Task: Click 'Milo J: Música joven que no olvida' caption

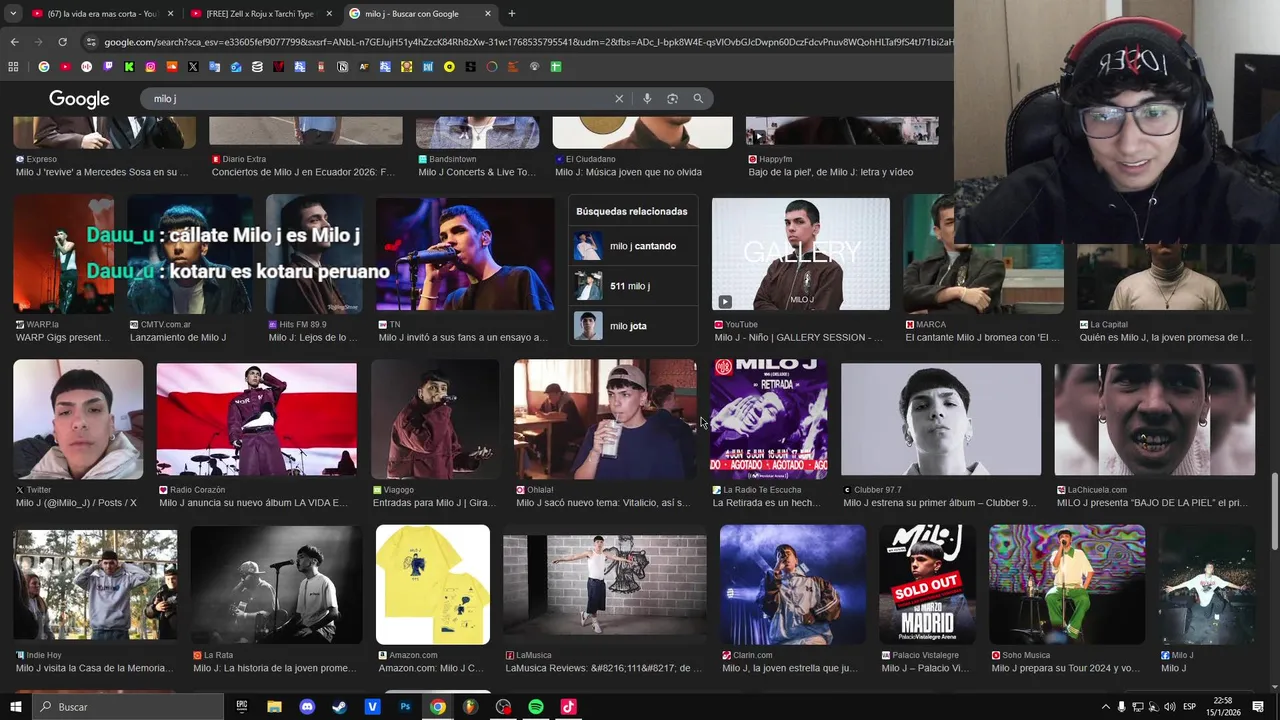Action: tap(628, 172)
